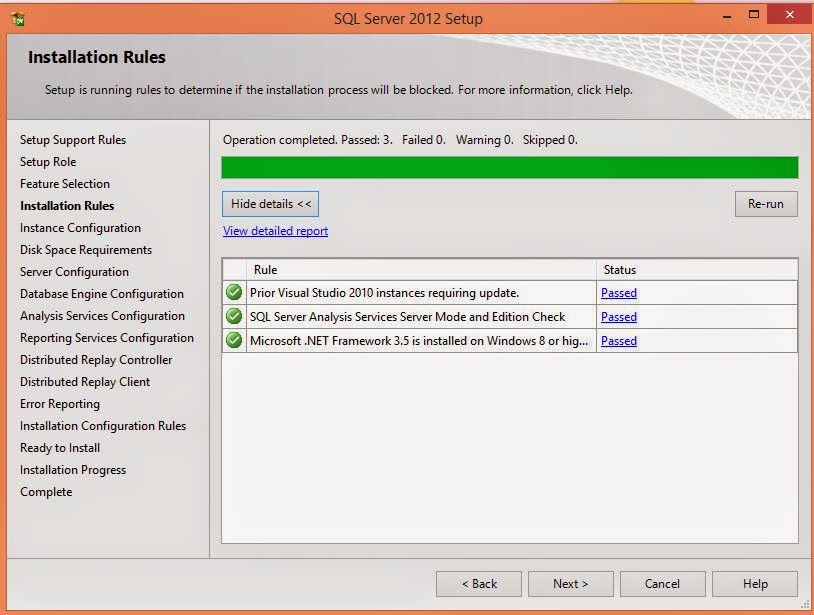Image resolution: width=814 pixels, height=615 pixels.
Task: Re-run the installation rules check
Action: point(766,203)
